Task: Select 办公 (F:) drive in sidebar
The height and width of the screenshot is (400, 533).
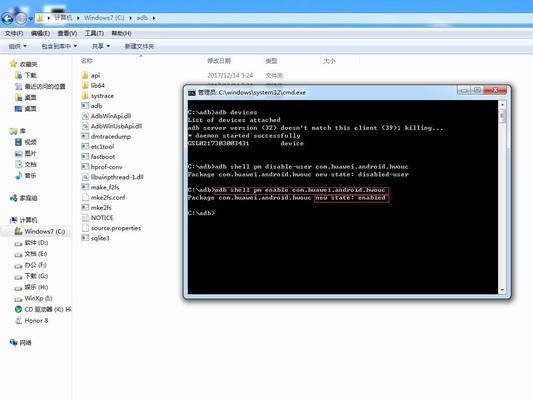Action: click(30, 265)
